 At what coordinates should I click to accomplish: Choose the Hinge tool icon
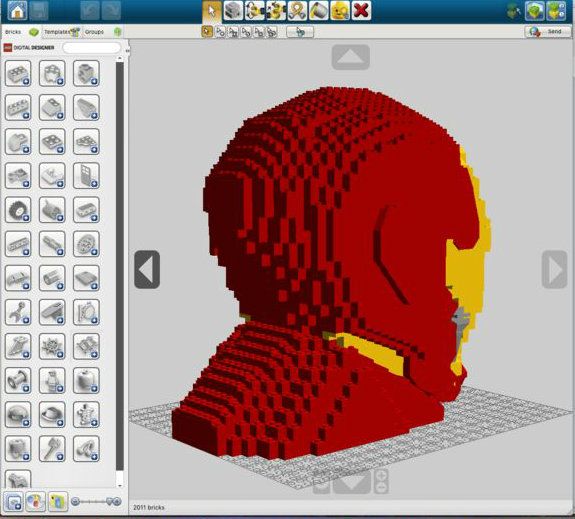pos(254,10)
